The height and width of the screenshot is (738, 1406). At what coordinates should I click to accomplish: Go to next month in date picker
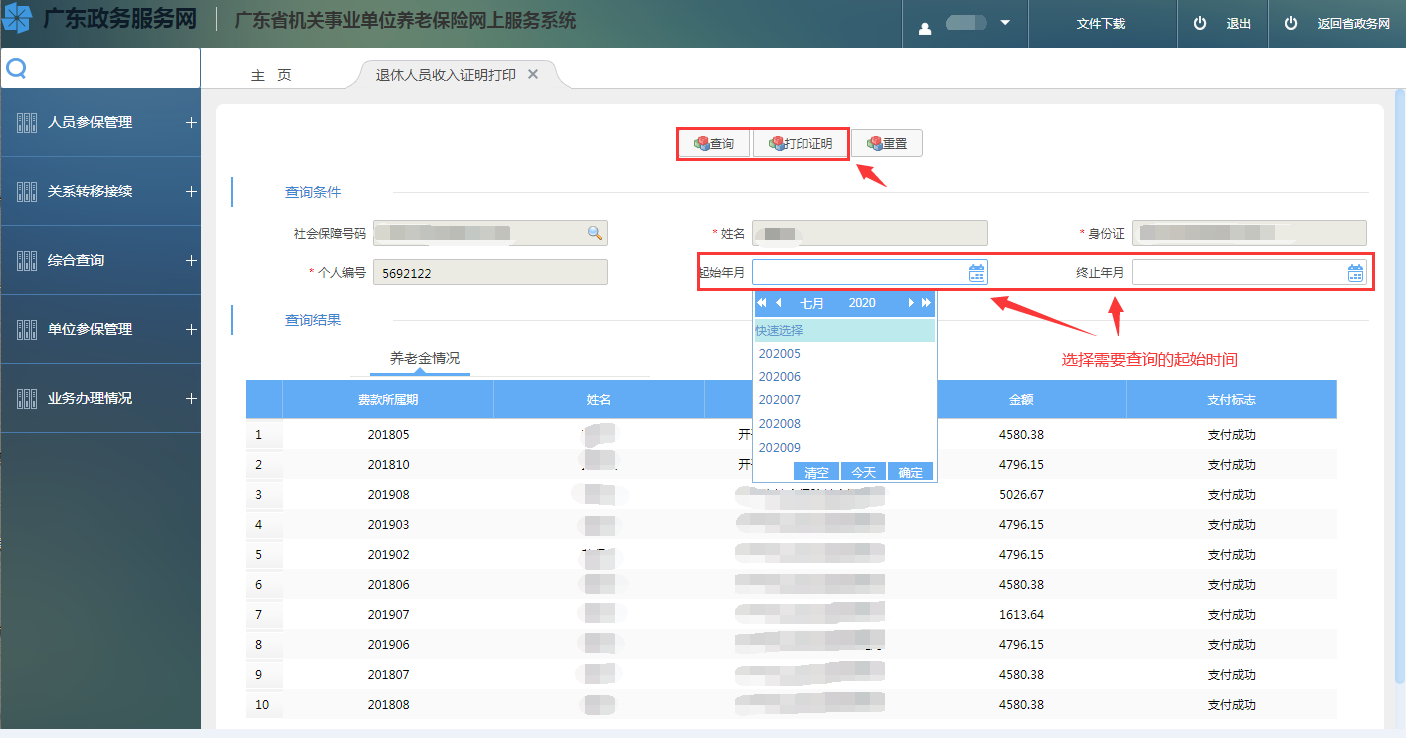[x=910, y=303]
